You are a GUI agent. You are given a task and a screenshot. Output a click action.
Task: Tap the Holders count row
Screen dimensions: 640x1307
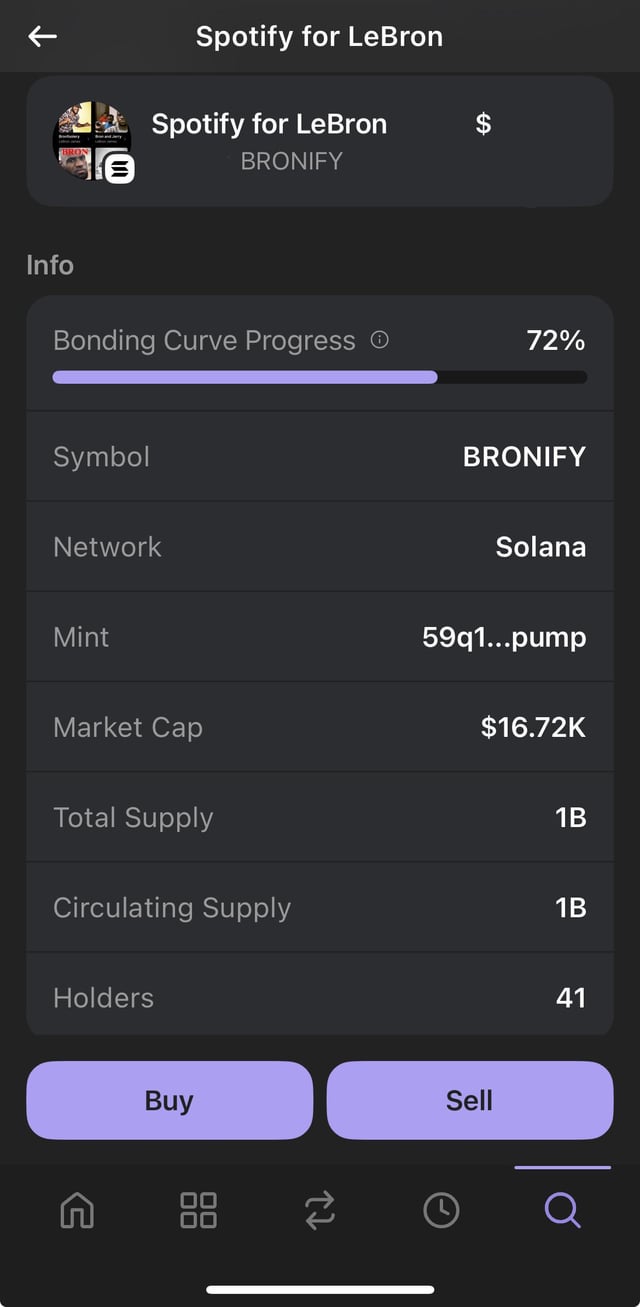point(320,997)
